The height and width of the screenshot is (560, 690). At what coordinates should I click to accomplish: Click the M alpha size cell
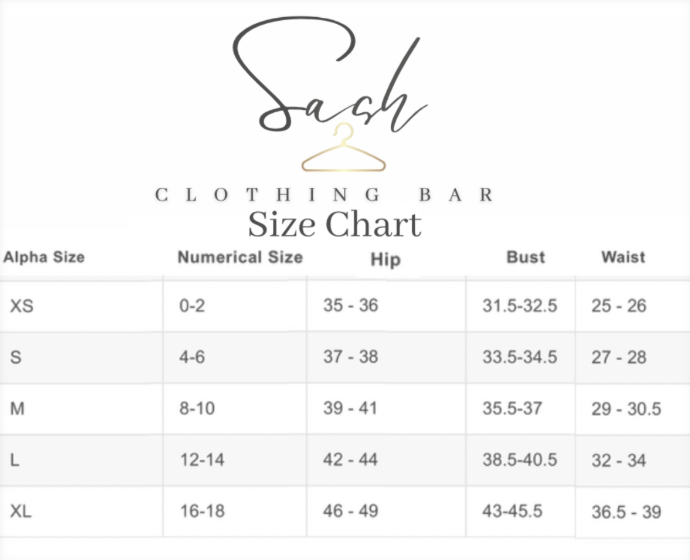click(x=17, y=409)
